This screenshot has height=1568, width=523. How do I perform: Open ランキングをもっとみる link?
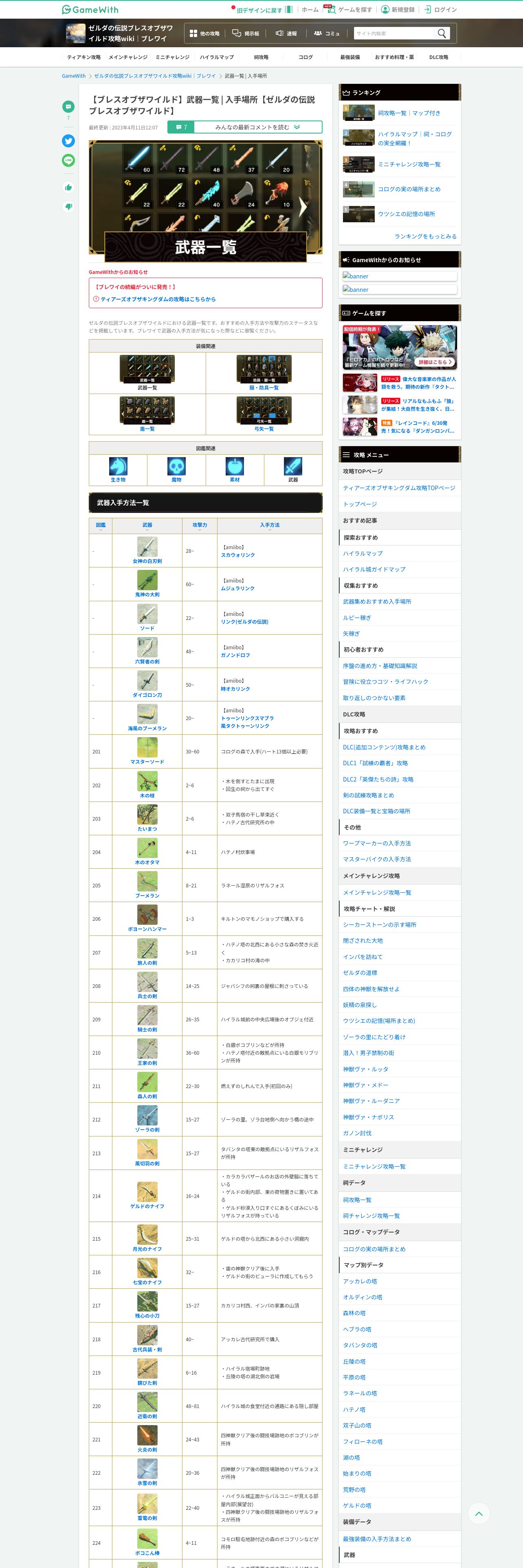point(425,236)
